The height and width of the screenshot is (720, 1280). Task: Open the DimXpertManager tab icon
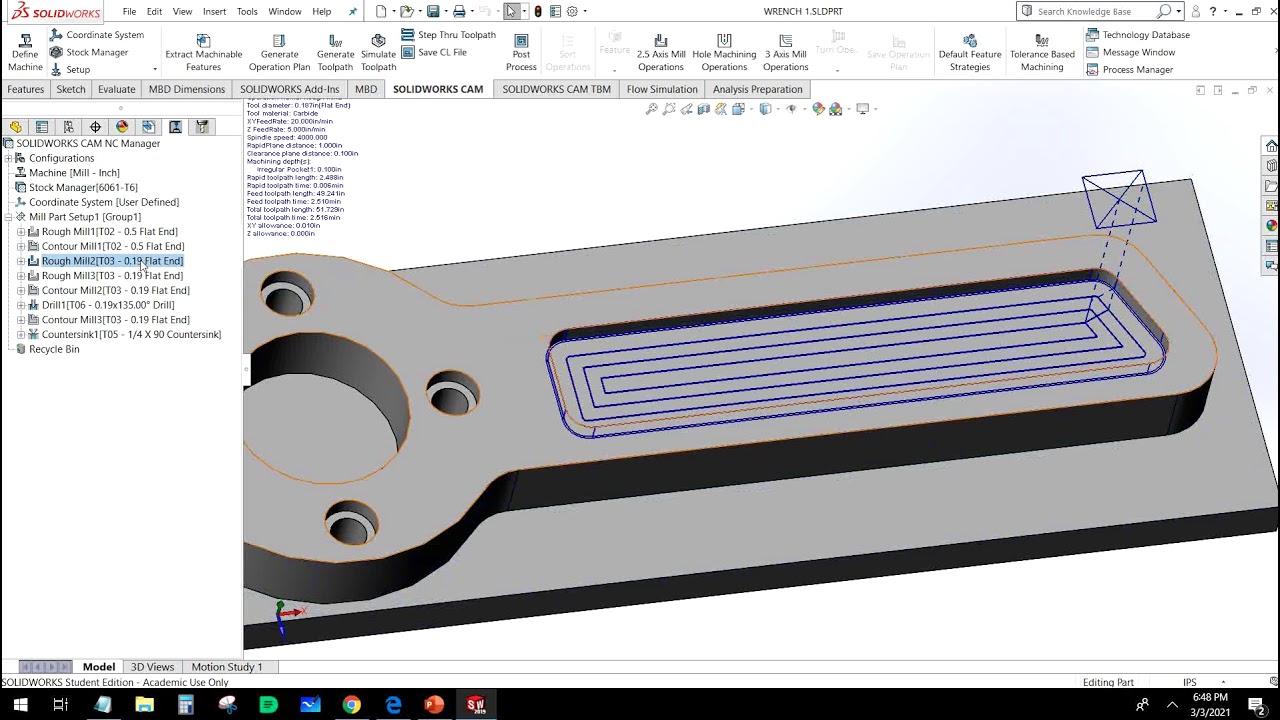(x=95, y=127)
